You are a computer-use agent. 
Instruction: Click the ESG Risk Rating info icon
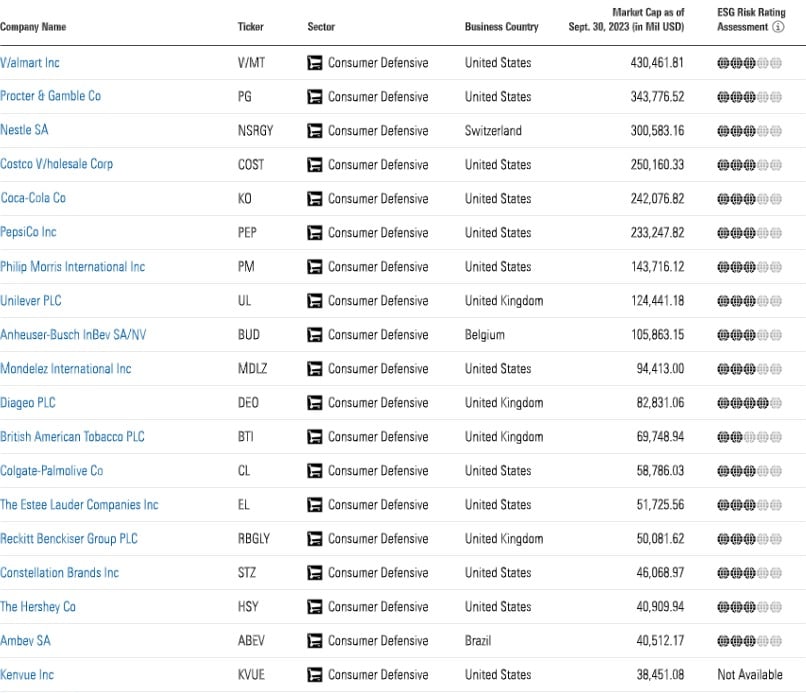pyautogui.click(x=778, y=27)
